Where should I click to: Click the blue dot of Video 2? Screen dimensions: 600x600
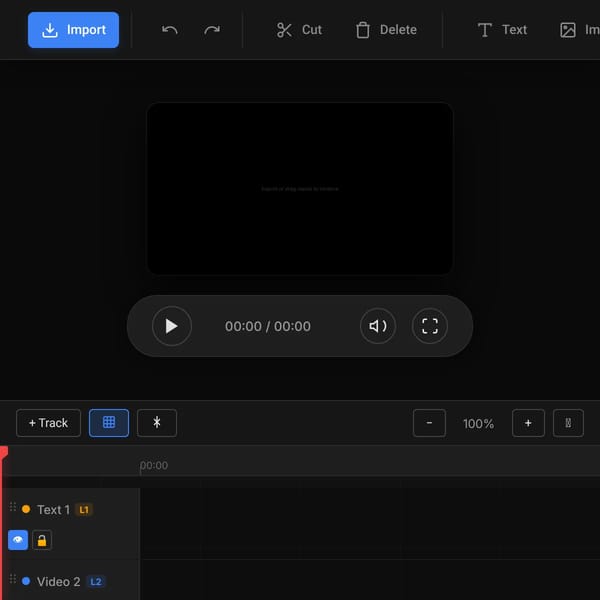click(x=26, y=581)
